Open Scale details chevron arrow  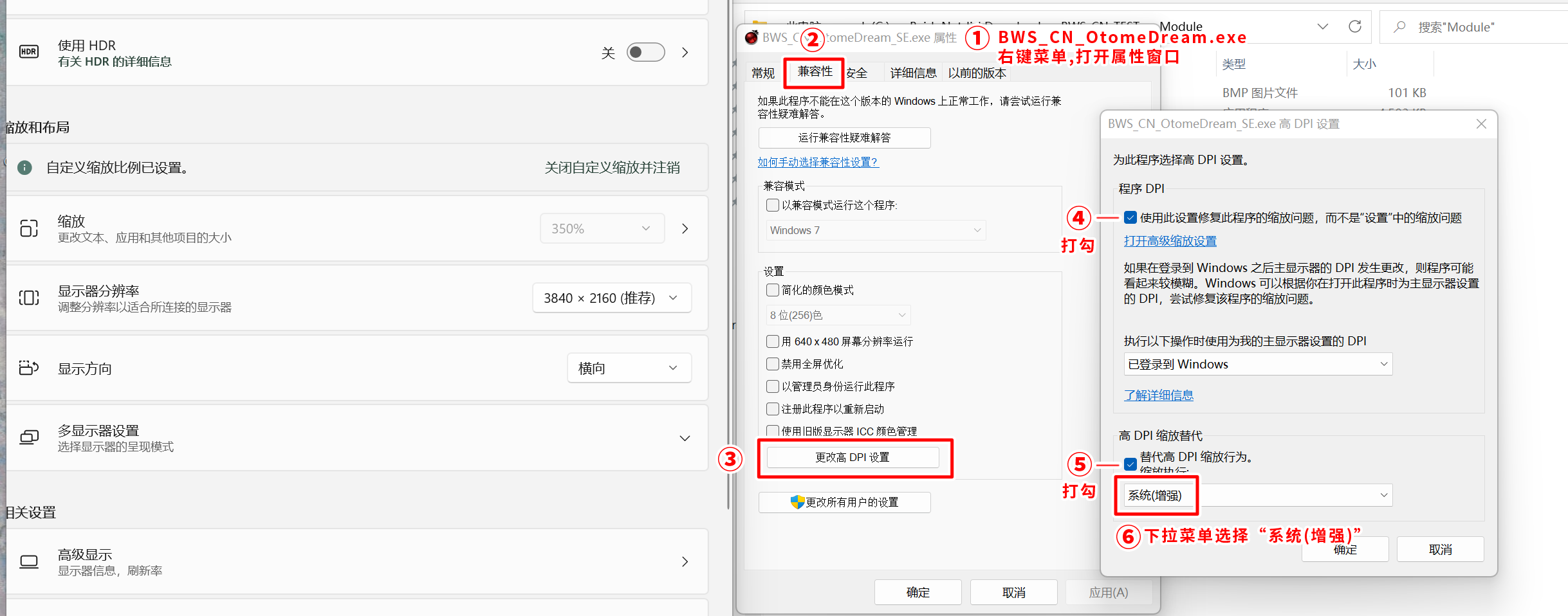pos(685,228)
